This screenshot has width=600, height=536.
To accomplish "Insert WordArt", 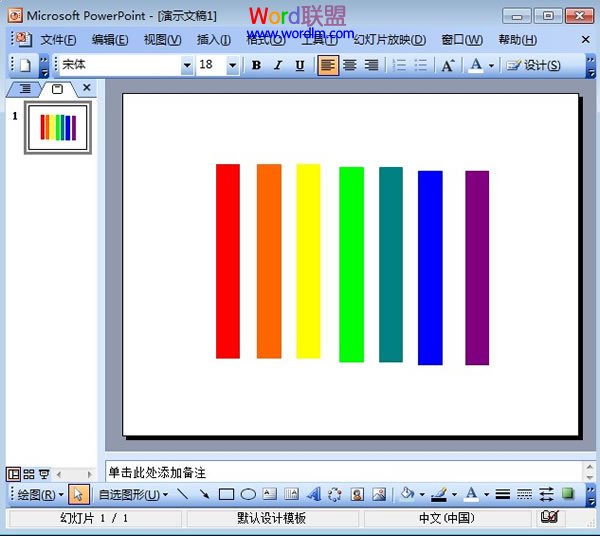I will coord(313,494).
